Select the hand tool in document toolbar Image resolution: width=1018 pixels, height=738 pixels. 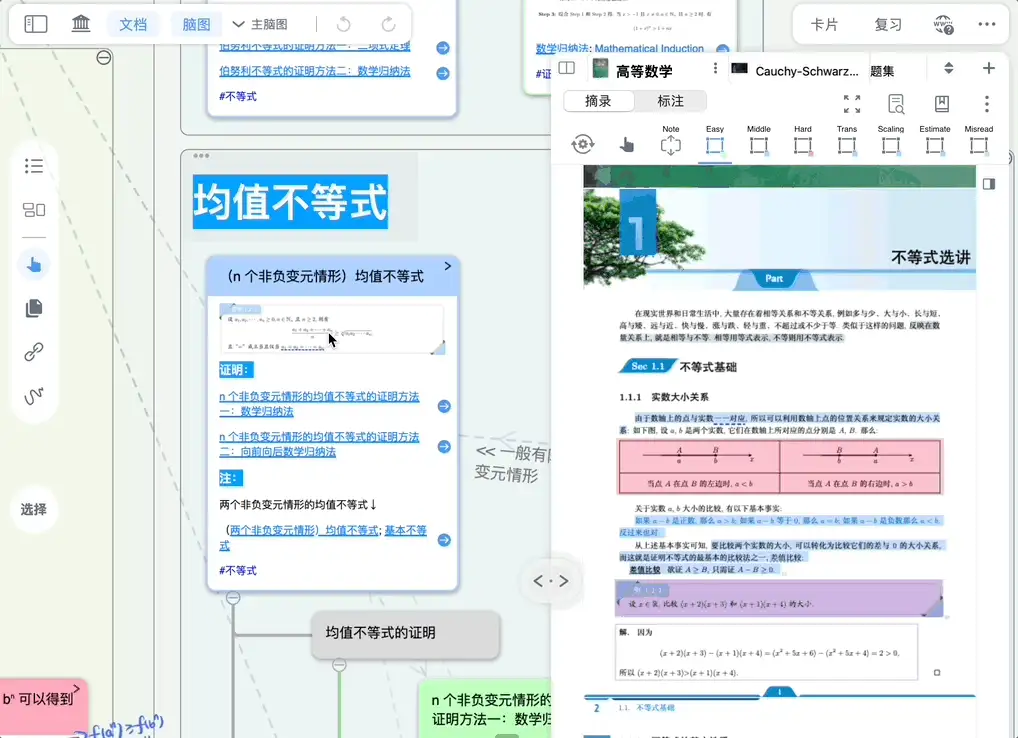[x=627, y=144]
